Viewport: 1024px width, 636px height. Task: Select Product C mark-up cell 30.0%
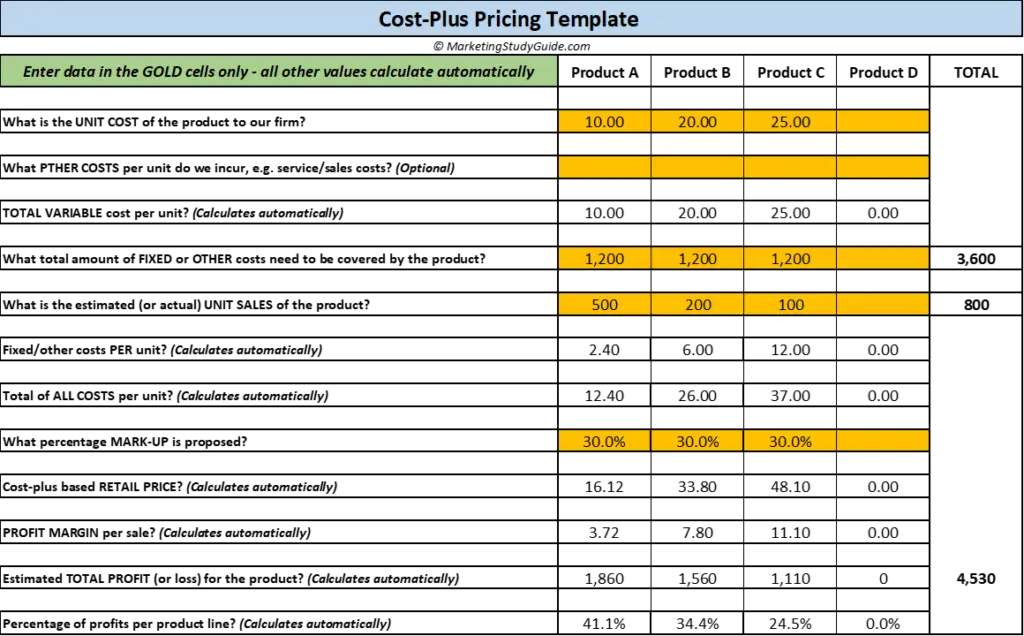click(x=790, y=441)
